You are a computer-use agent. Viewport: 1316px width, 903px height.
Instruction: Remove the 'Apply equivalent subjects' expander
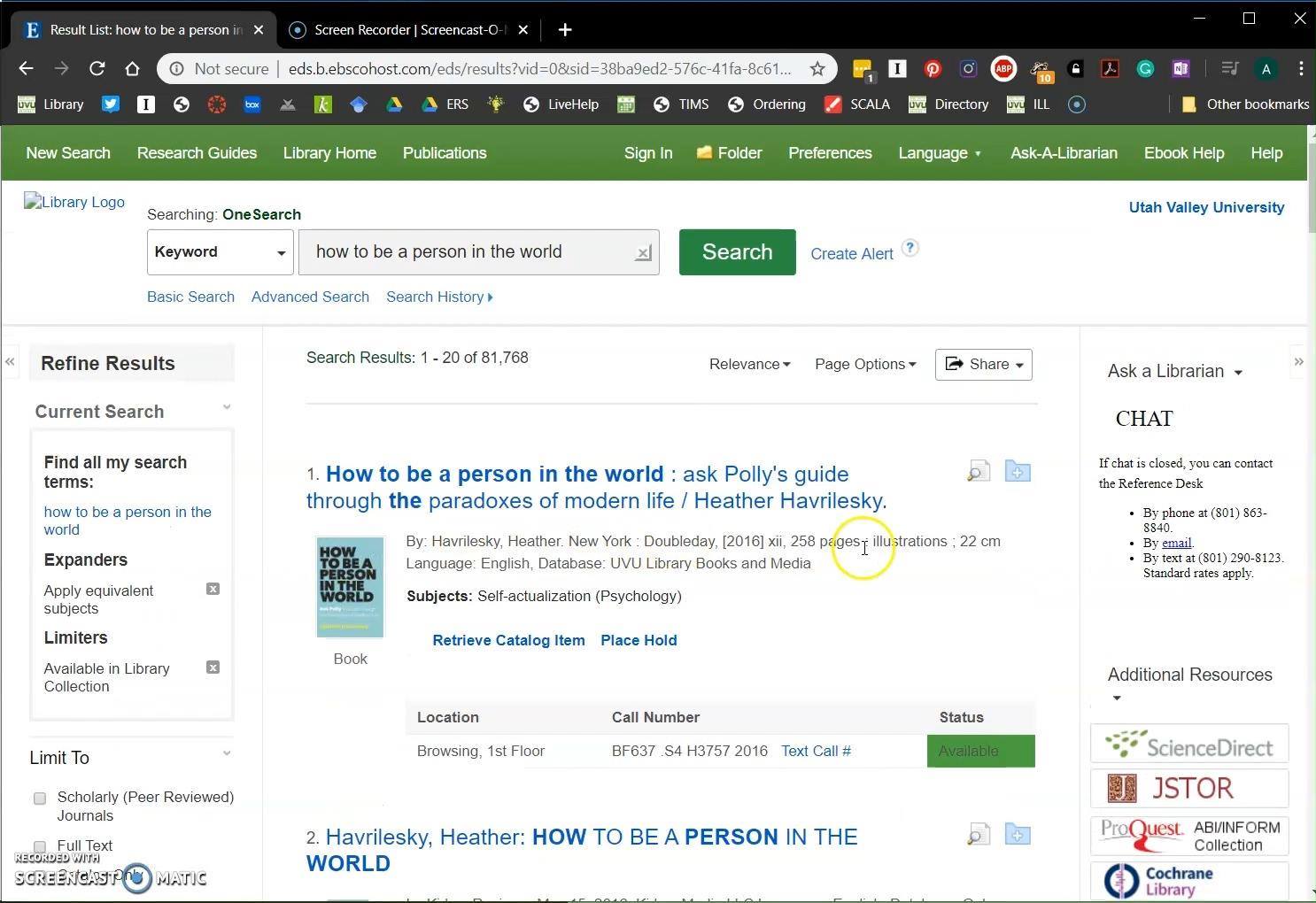pyautogui.click(x=213, y=589)
